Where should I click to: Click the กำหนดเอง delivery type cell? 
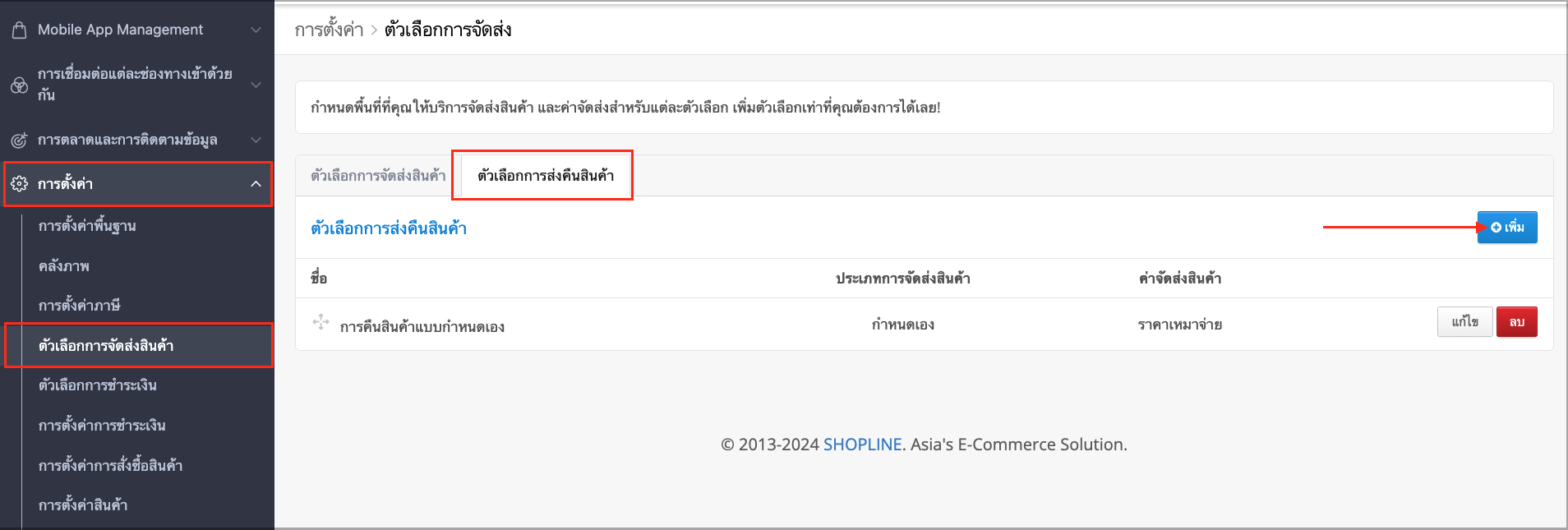[903, 325]
